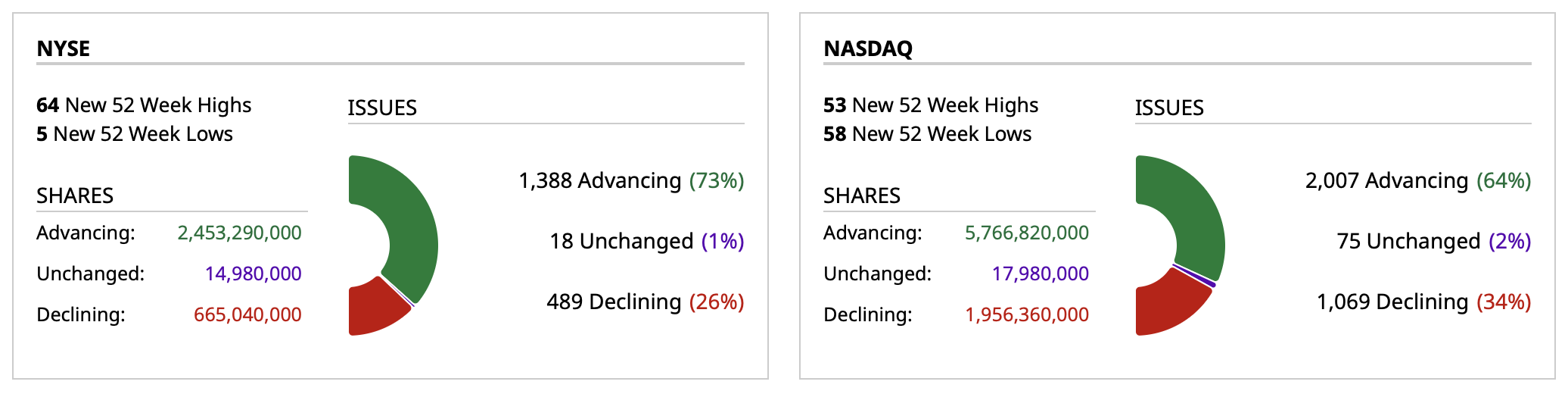This screenshot has width=1568, height=394.
Task: Click the 18 Unchanged issues label
Action: [646, 241]
